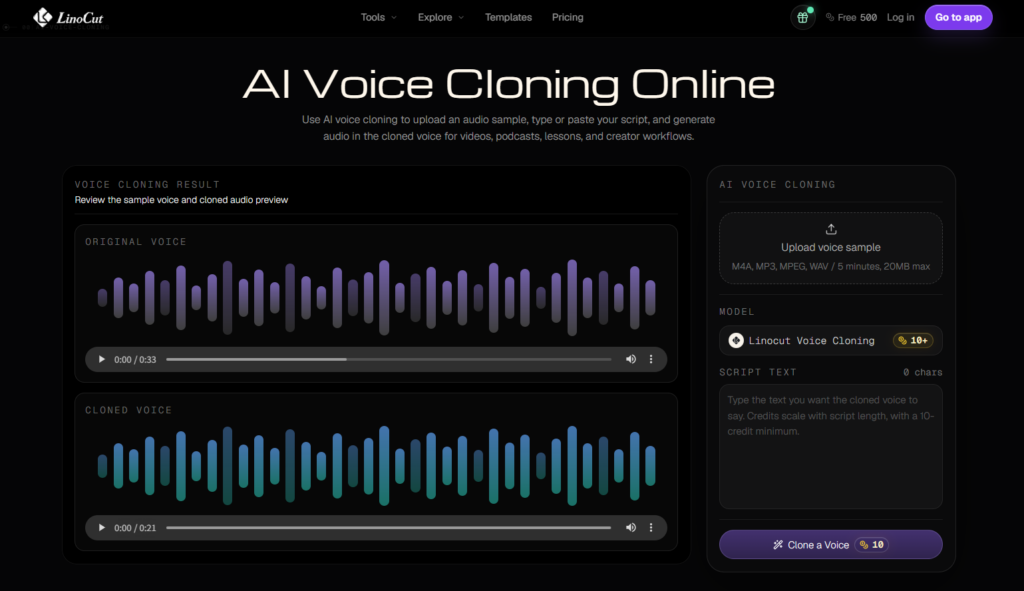
Task: Open more options on original voice player
Action: tap(651, 359)
